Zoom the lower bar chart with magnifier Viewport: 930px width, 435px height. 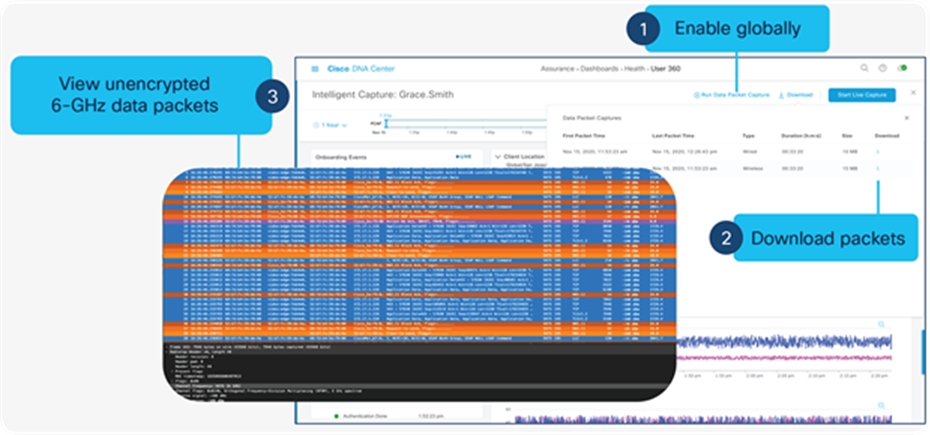[881, 405]
